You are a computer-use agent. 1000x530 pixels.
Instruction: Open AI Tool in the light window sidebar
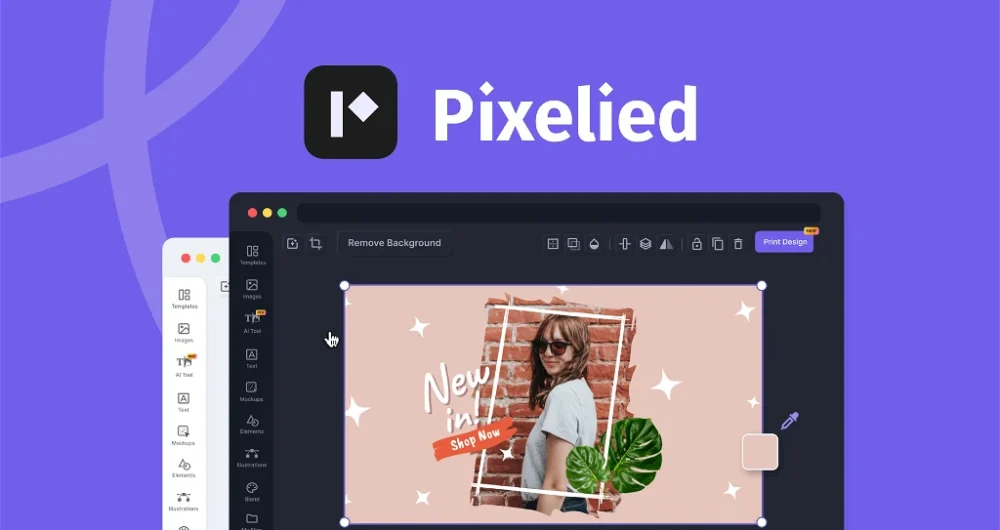click(x=184, y=366)
